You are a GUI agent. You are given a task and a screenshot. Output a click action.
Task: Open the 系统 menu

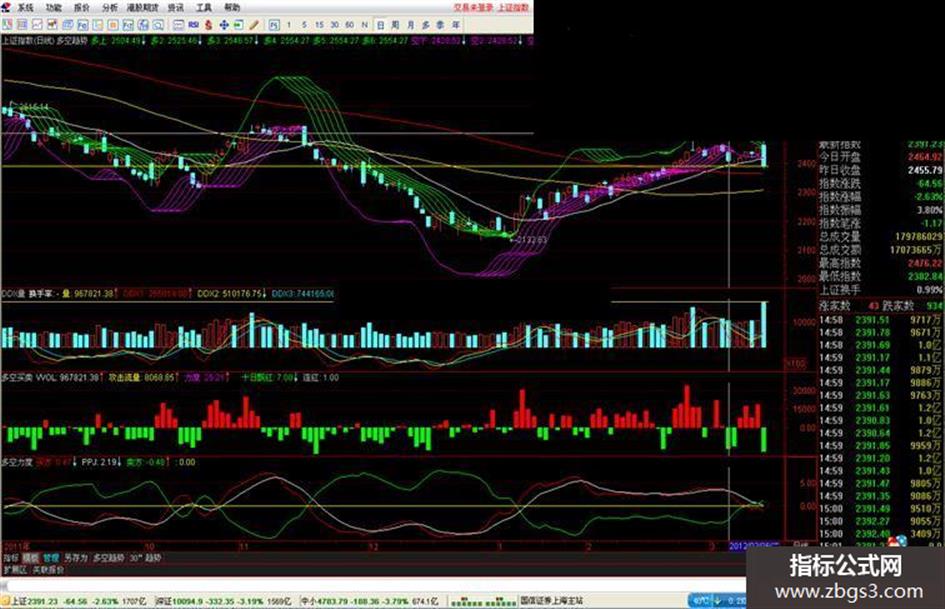(25, 7)
